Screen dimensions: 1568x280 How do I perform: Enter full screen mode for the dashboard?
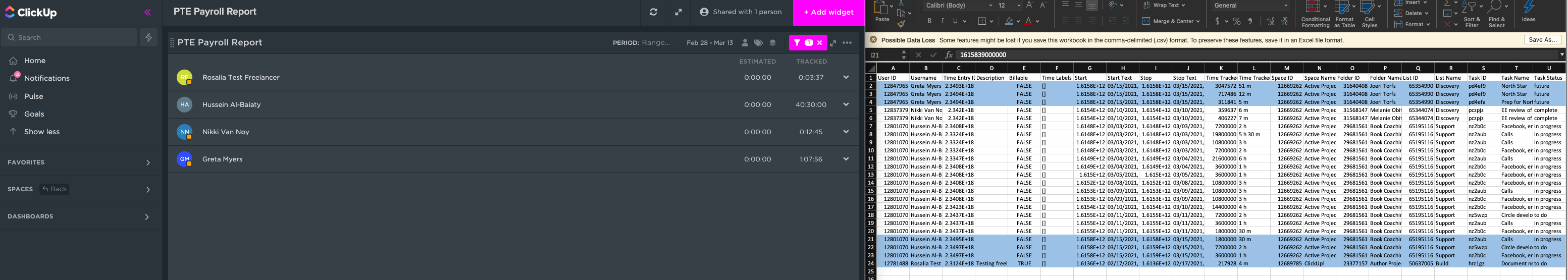point(678,12)
